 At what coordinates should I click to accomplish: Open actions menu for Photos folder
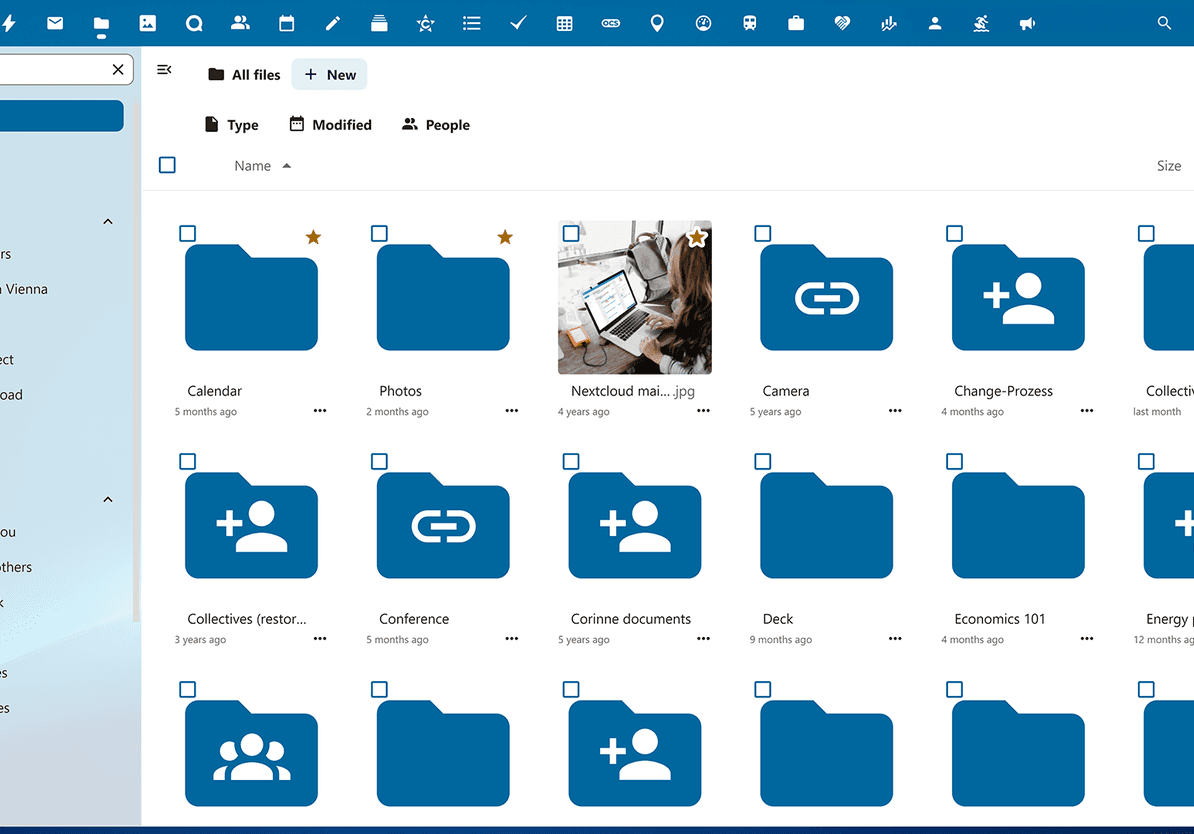[x=512, y=411]
